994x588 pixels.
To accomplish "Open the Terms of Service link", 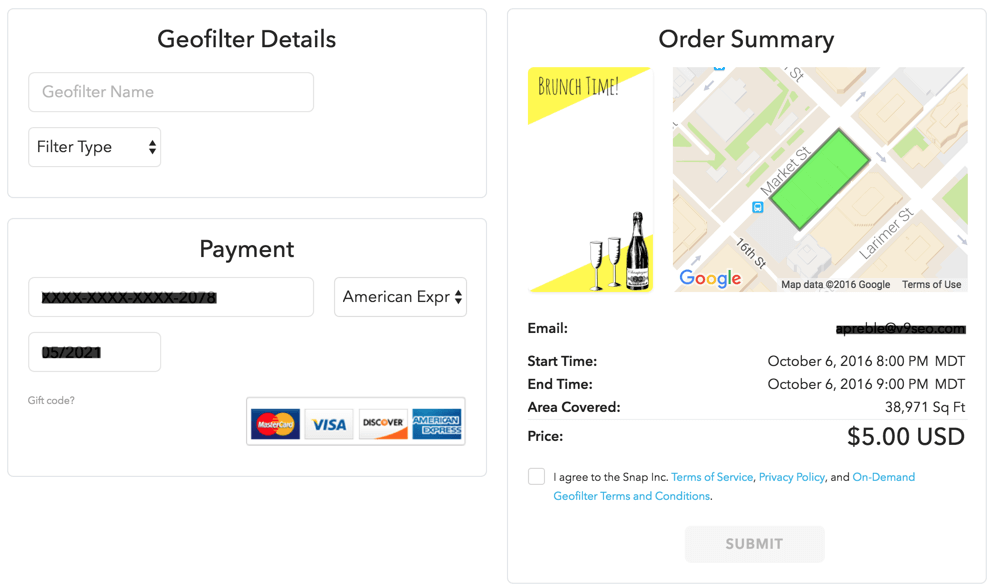I will click(x=712, y=477).
